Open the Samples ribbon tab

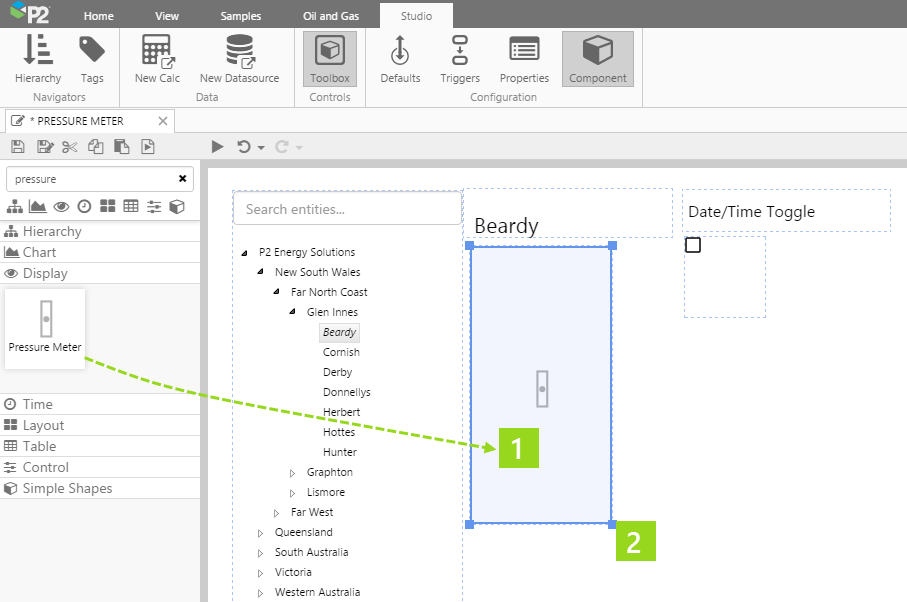click(x=240, y=16)
